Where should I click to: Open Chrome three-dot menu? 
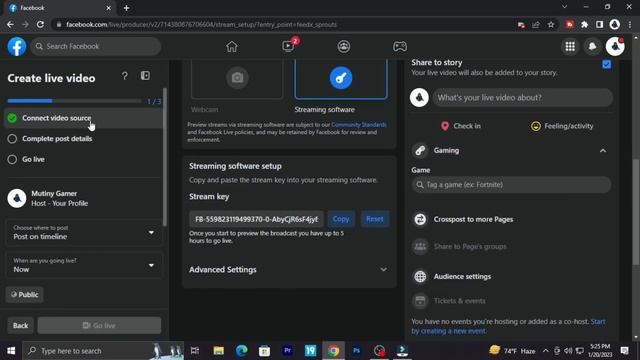(x=630, y=25)
